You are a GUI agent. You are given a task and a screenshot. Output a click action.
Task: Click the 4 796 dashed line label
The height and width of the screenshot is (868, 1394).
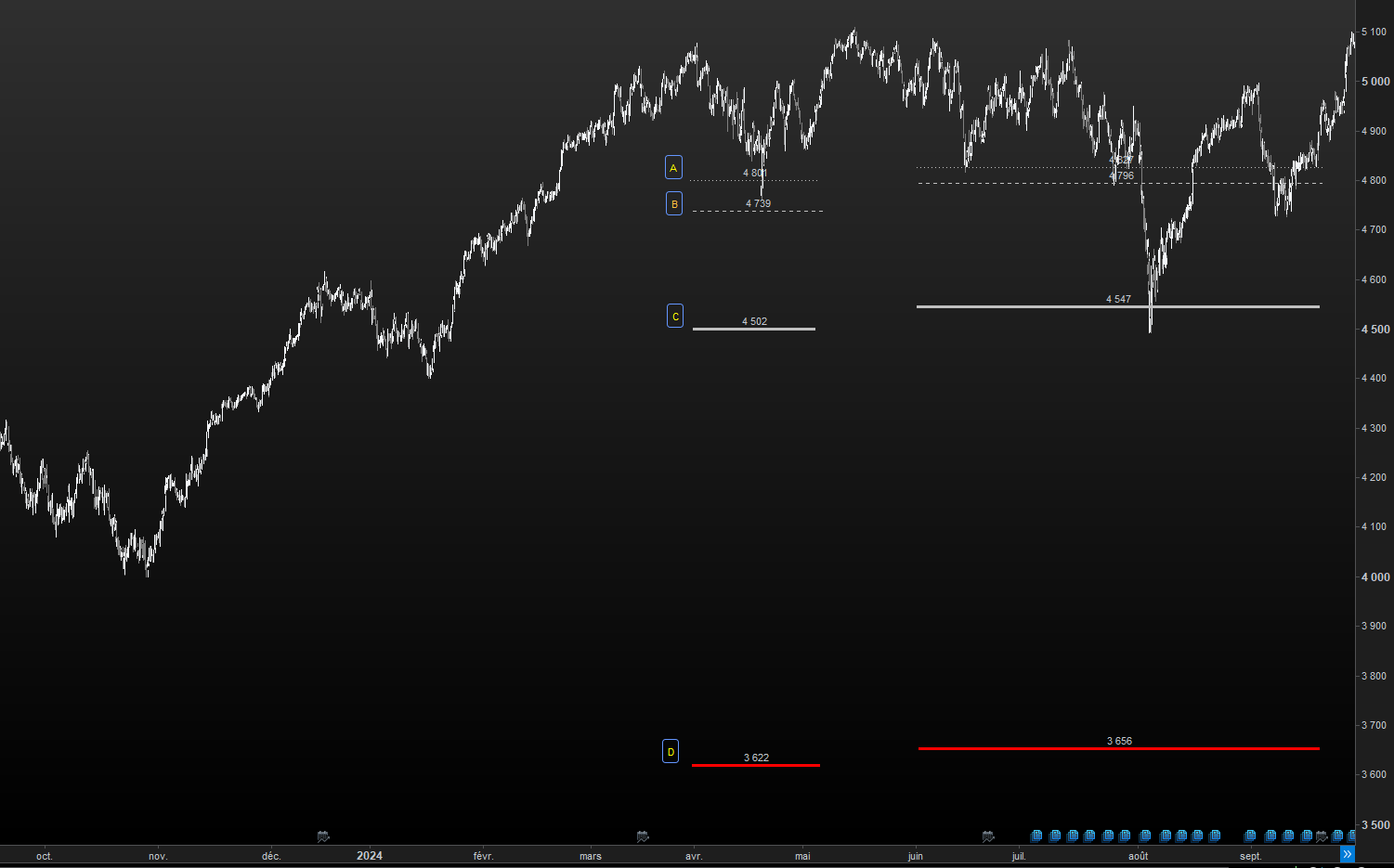(x=1121, y=175)
